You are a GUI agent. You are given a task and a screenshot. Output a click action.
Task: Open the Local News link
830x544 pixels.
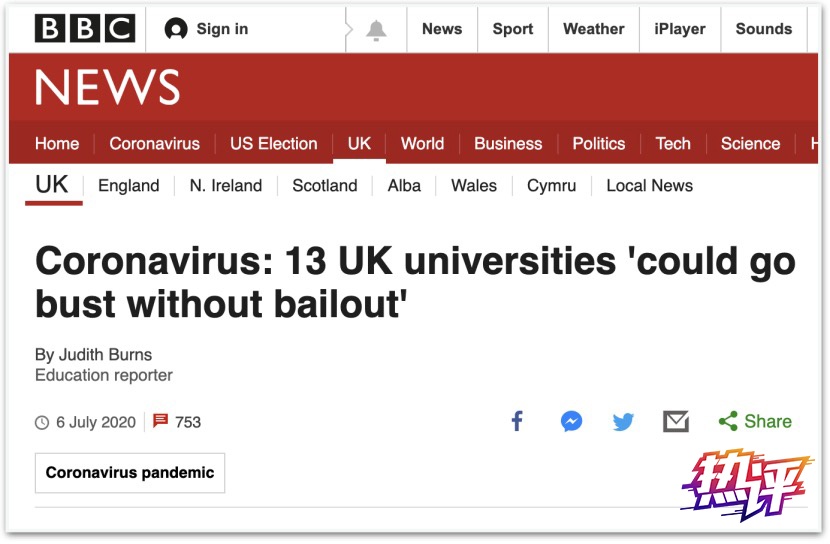(x=649, y=185)
